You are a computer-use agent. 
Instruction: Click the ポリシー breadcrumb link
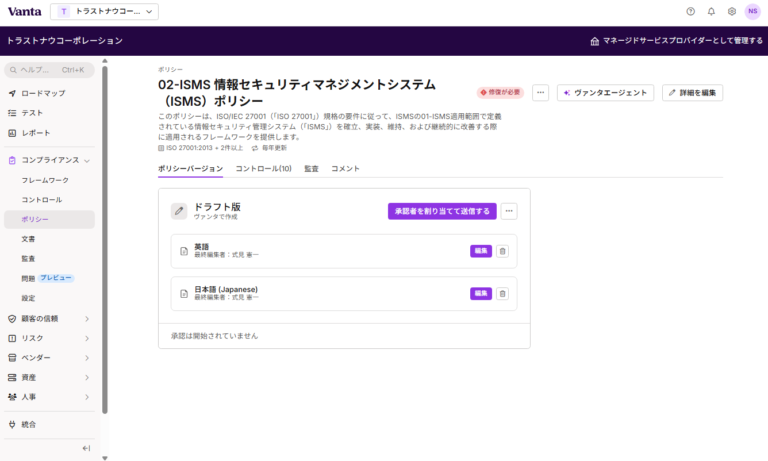point(170,70)
